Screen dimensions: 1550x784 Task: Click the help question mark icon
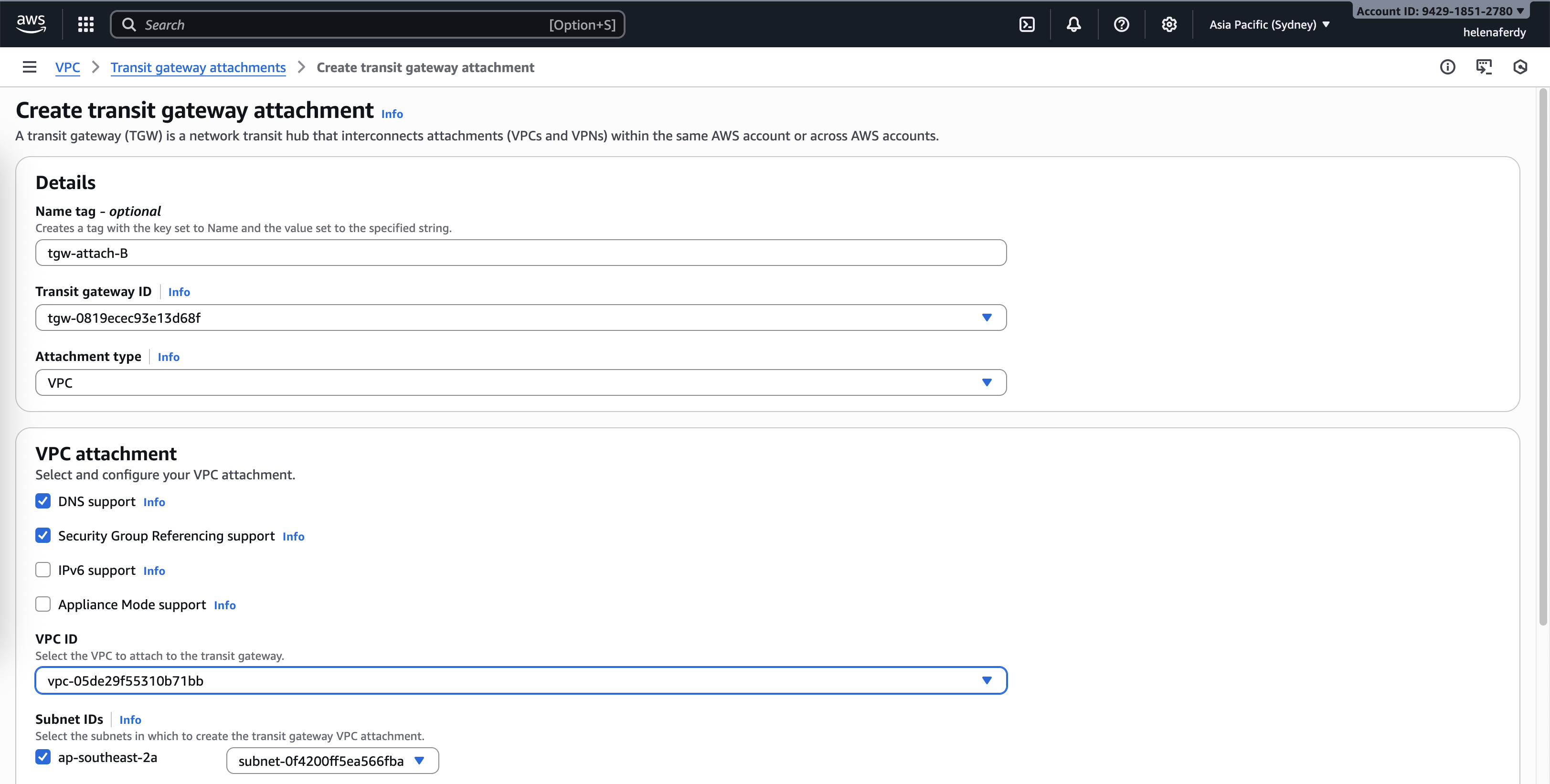point(1121,25)
